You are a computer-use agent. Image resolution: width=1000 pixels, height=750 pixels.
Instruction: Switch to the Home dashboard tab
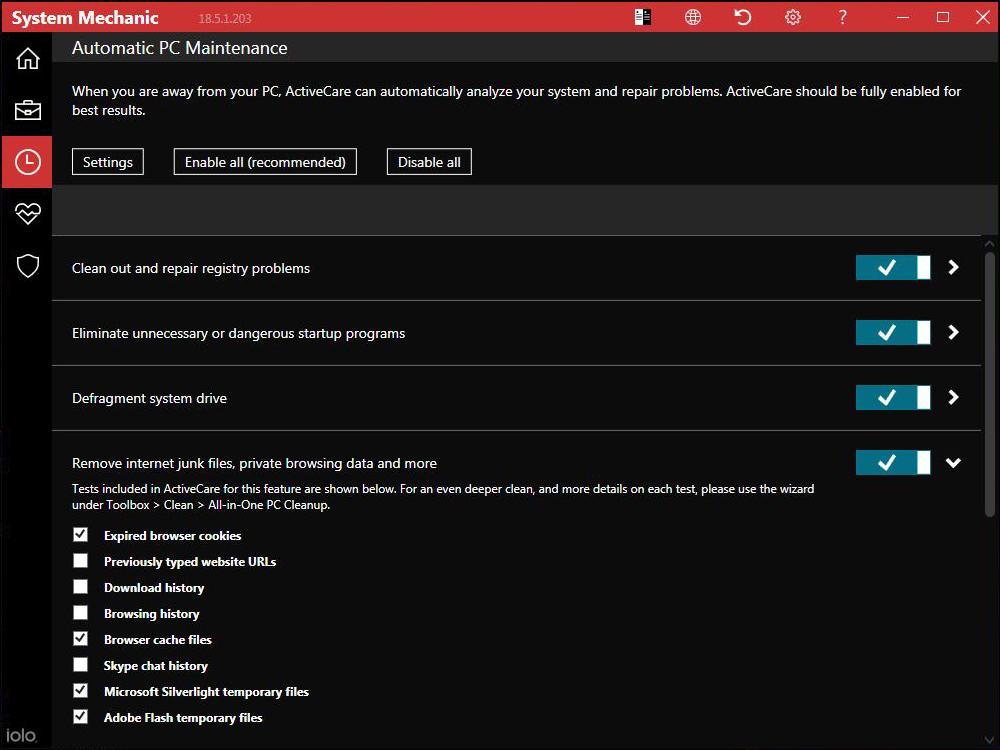(x=27, y=58)
